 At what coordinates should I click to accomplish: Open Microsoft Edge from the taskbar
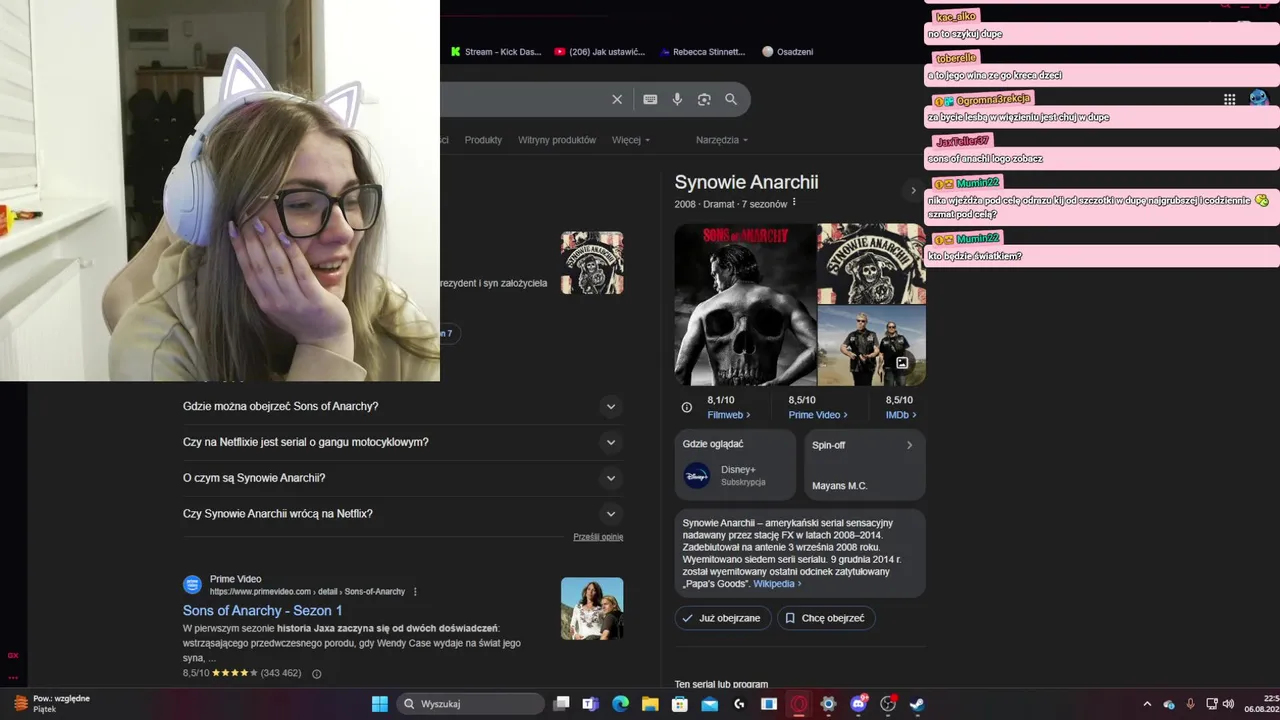[620, 704]
